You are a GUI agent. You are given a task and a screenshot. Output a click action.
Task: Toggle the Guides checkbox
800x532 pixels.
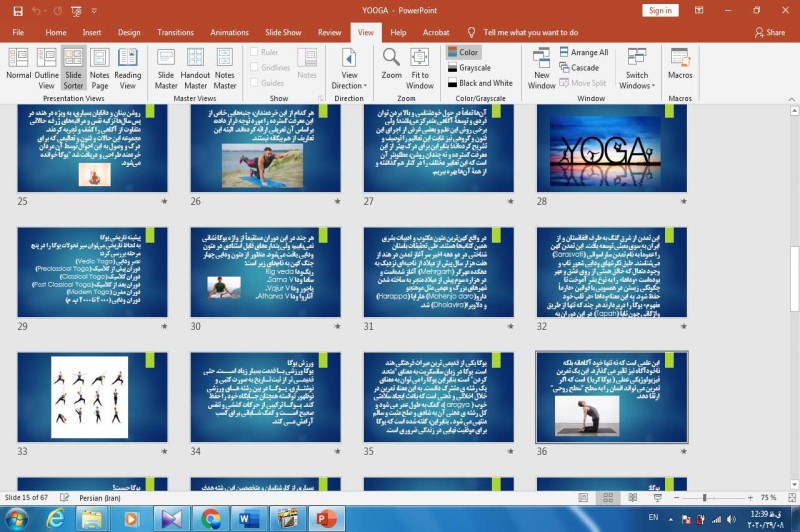coord(253,83)
